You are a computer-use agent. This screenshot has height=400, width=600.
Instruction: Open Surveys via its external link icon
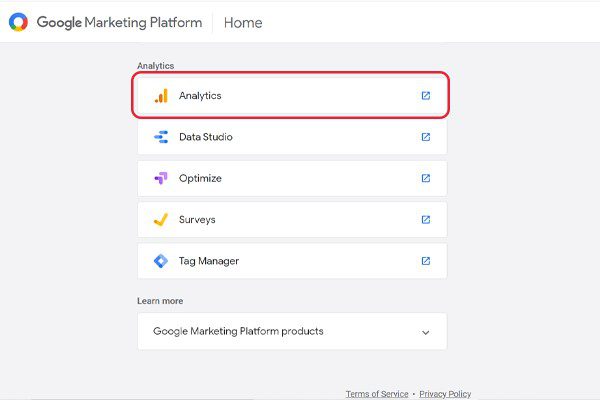tap(426, 220)
